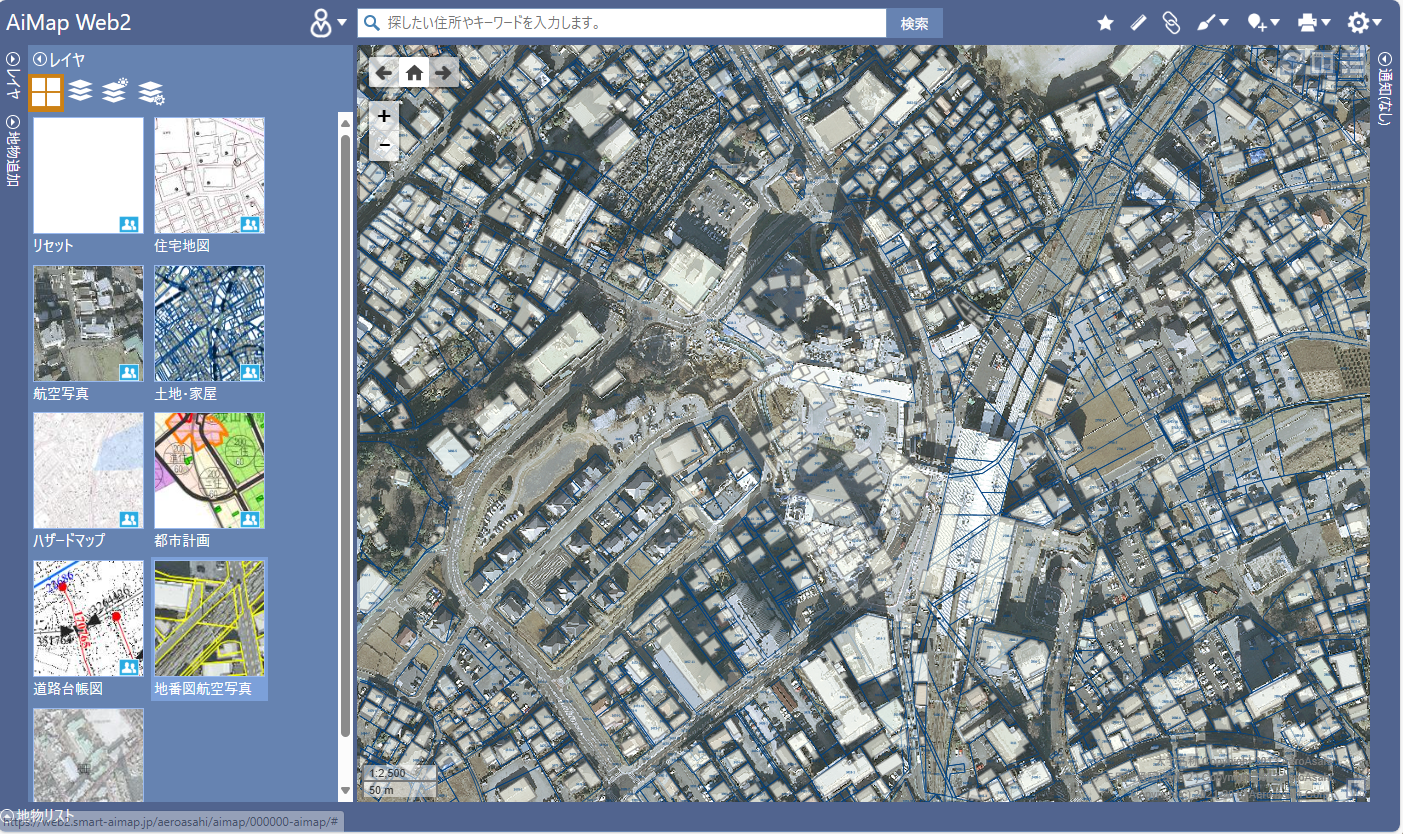Click the chain link icon
1403x834 pixels.
tap(1171, 23)
